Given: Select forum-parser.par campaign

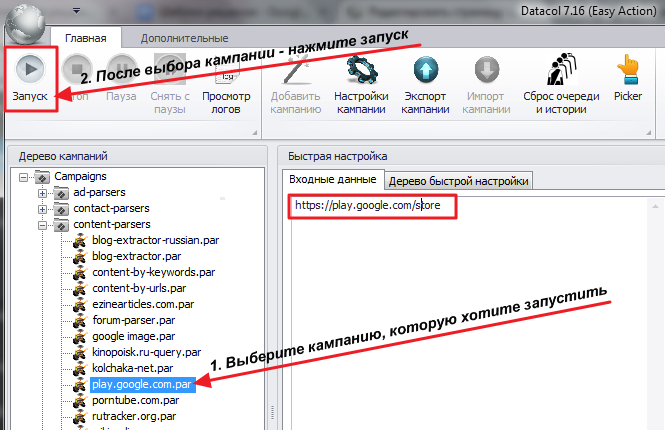Looking at the screenshot, I should pyautogui.click(x=134, y=320).
